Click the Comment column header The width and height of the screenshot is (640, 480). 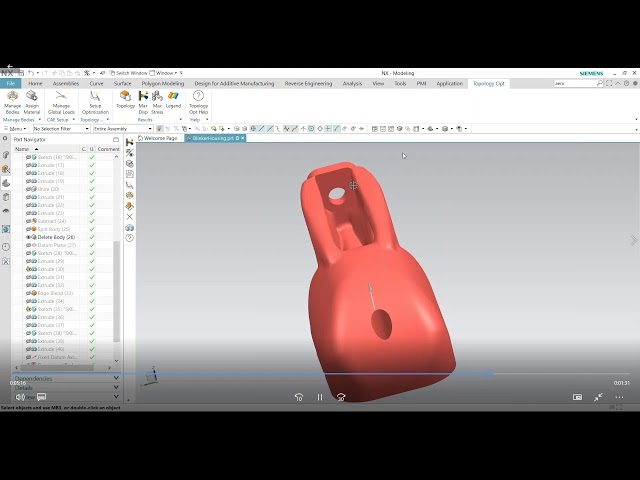108,149
